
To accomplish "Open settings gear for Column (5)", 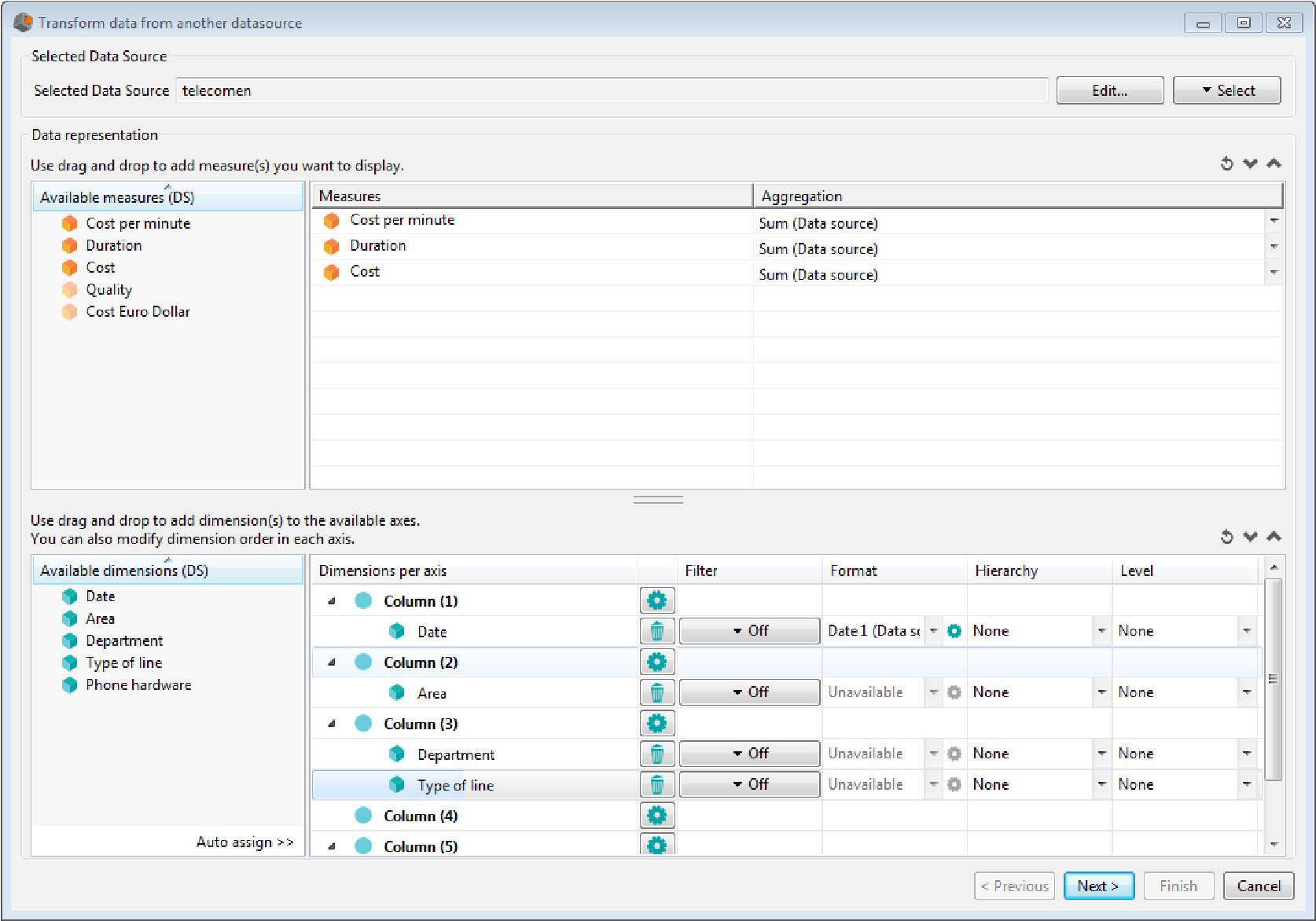I will point(656,846).
